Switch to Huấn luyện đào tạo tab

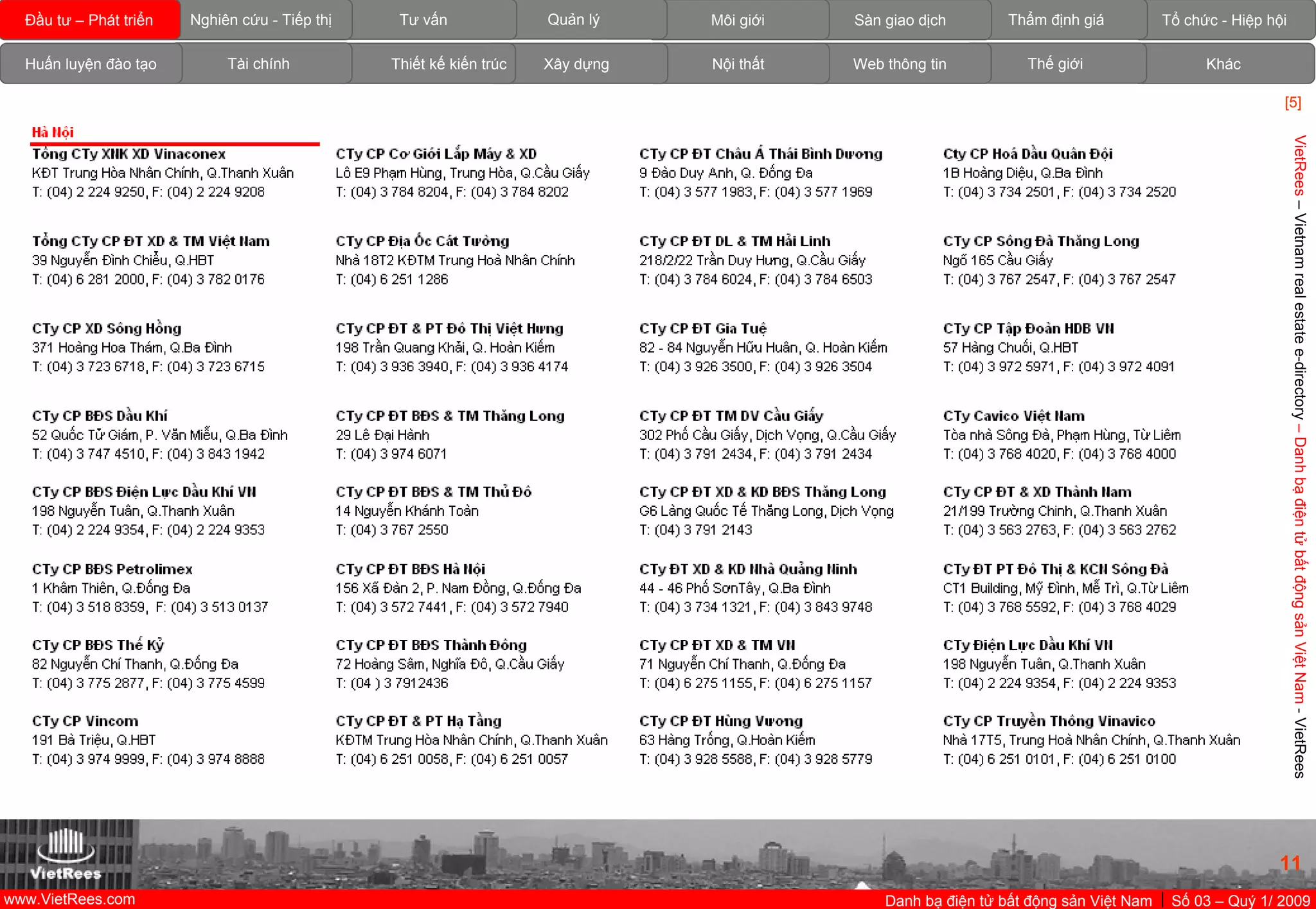click(91, 64)
